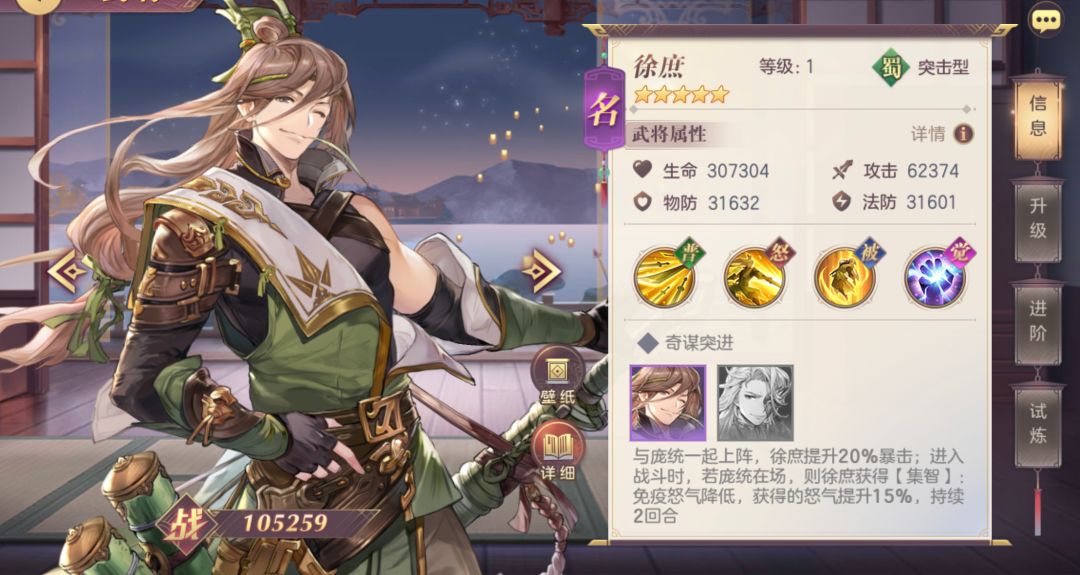Click the 详情 info icon
1080x575 pixels.
click(963, 134)
